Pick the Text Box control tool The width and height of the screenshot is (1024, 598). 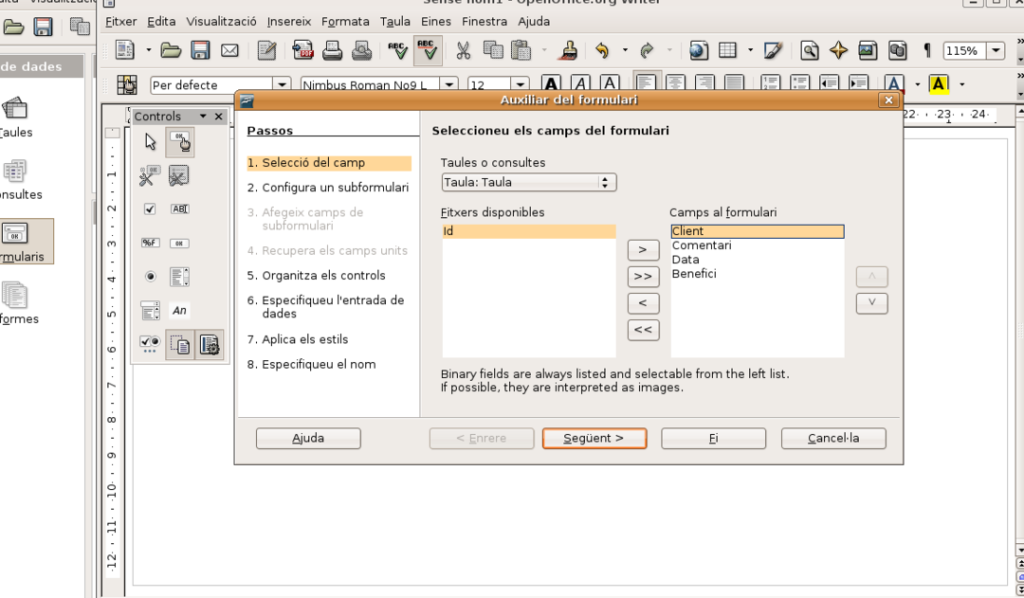pyautogui.click(x=180, y=209)
